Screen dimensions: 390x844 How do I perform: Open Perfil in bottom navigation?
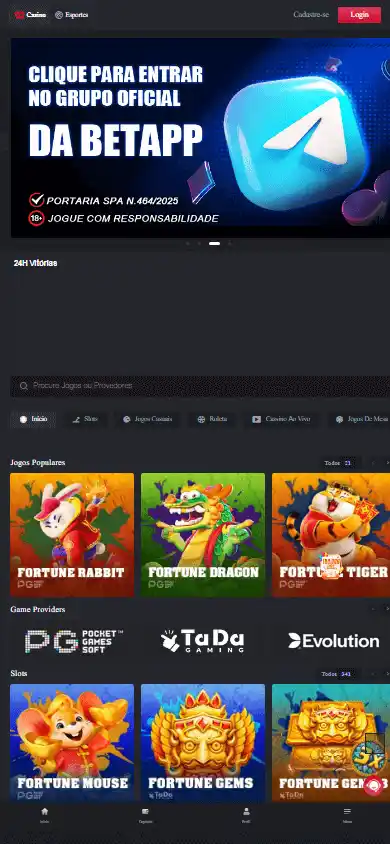[246, 815]
